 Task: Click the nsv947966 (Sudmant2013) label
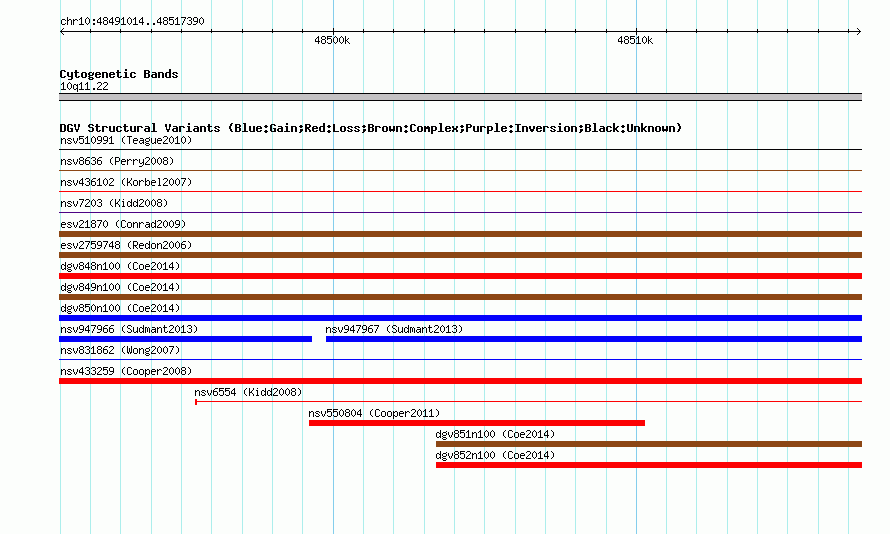129,329
